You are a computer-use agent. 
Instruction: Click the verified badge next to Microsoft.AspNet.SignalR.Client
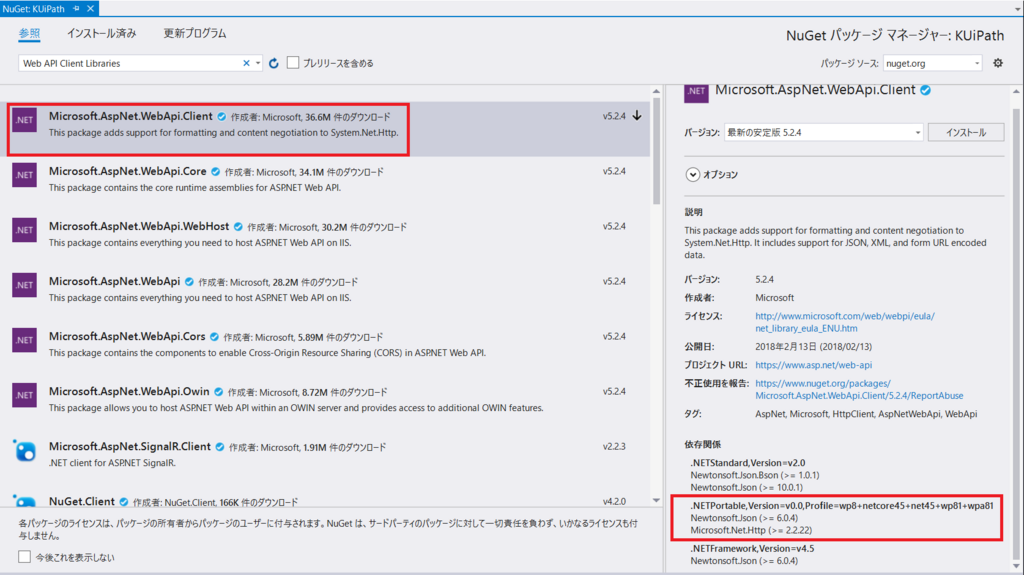pyautogui.click(x=220, y=447)
